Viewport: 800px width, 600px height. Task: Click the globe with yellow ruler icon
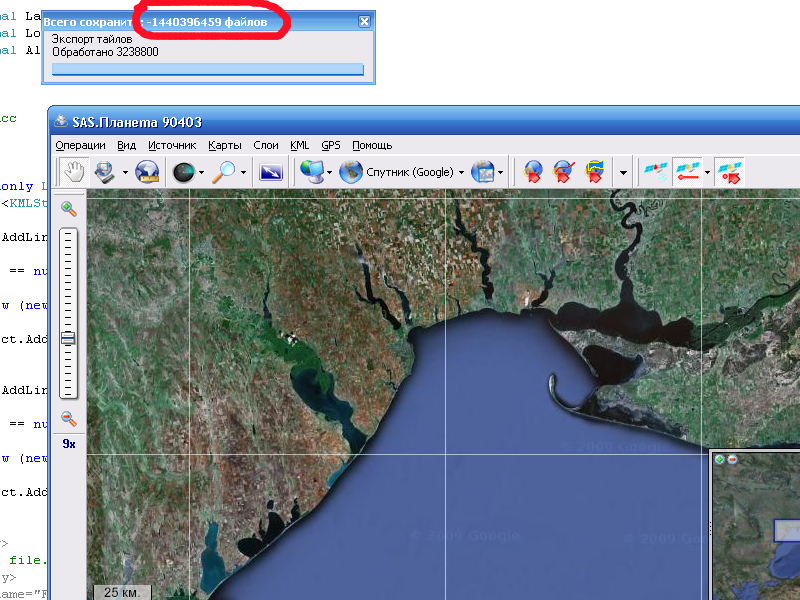(148, 172)
